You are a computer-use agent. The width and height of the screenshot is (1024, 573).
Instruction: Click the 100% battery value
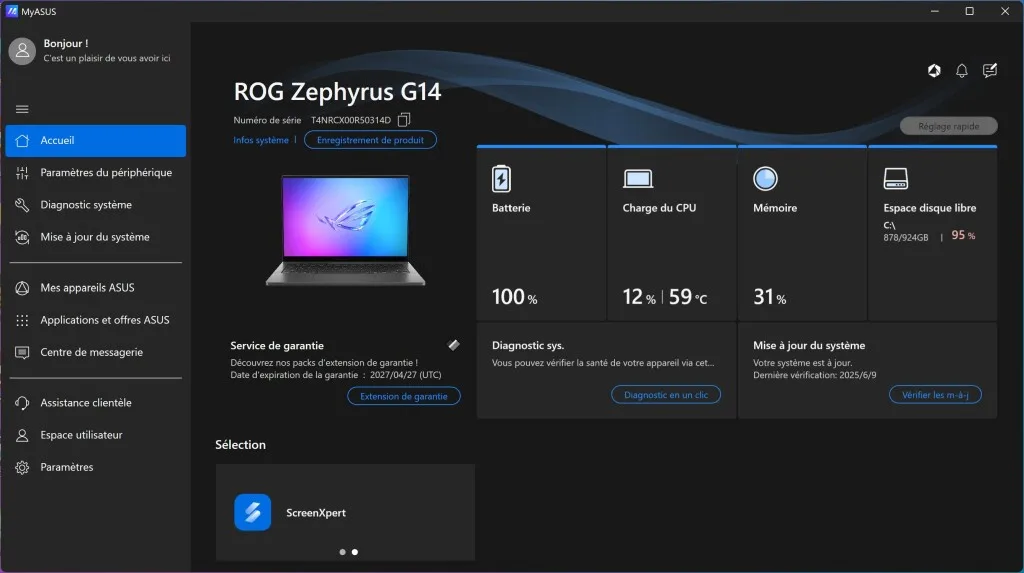click(515, 297)
